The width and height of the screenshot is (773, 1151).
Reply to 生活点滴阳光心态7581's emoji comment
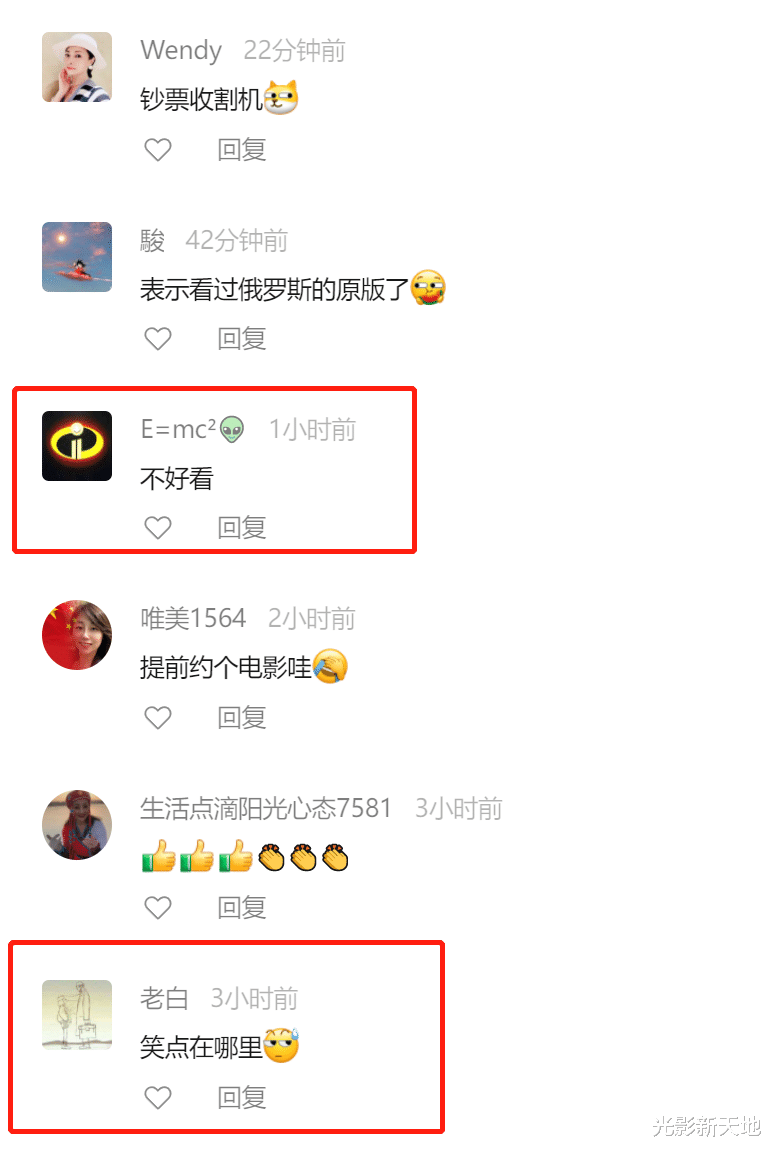(x=242, y=907)
